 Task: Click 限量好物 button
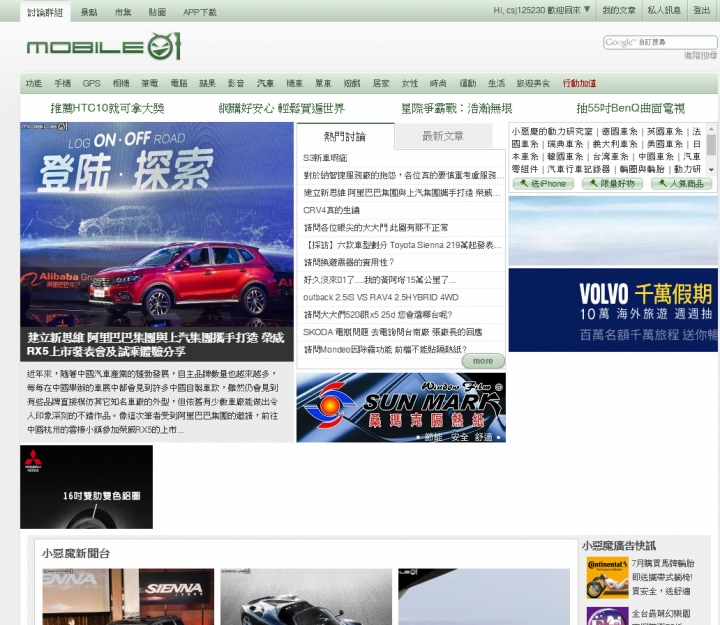pyautogui.click(x=612, y=184)
